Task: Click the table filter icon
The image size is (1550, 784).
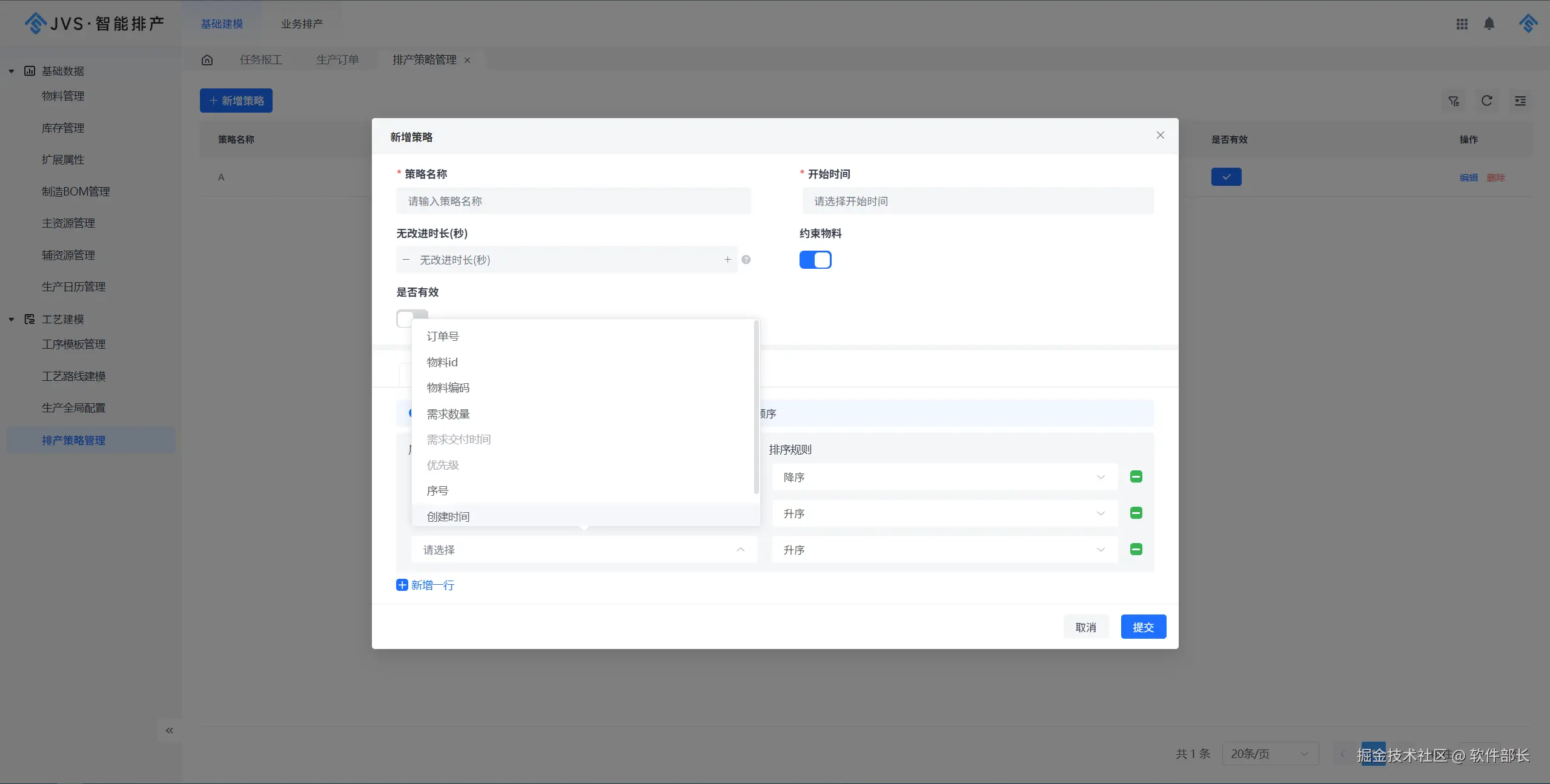Action: point(1454,101)
